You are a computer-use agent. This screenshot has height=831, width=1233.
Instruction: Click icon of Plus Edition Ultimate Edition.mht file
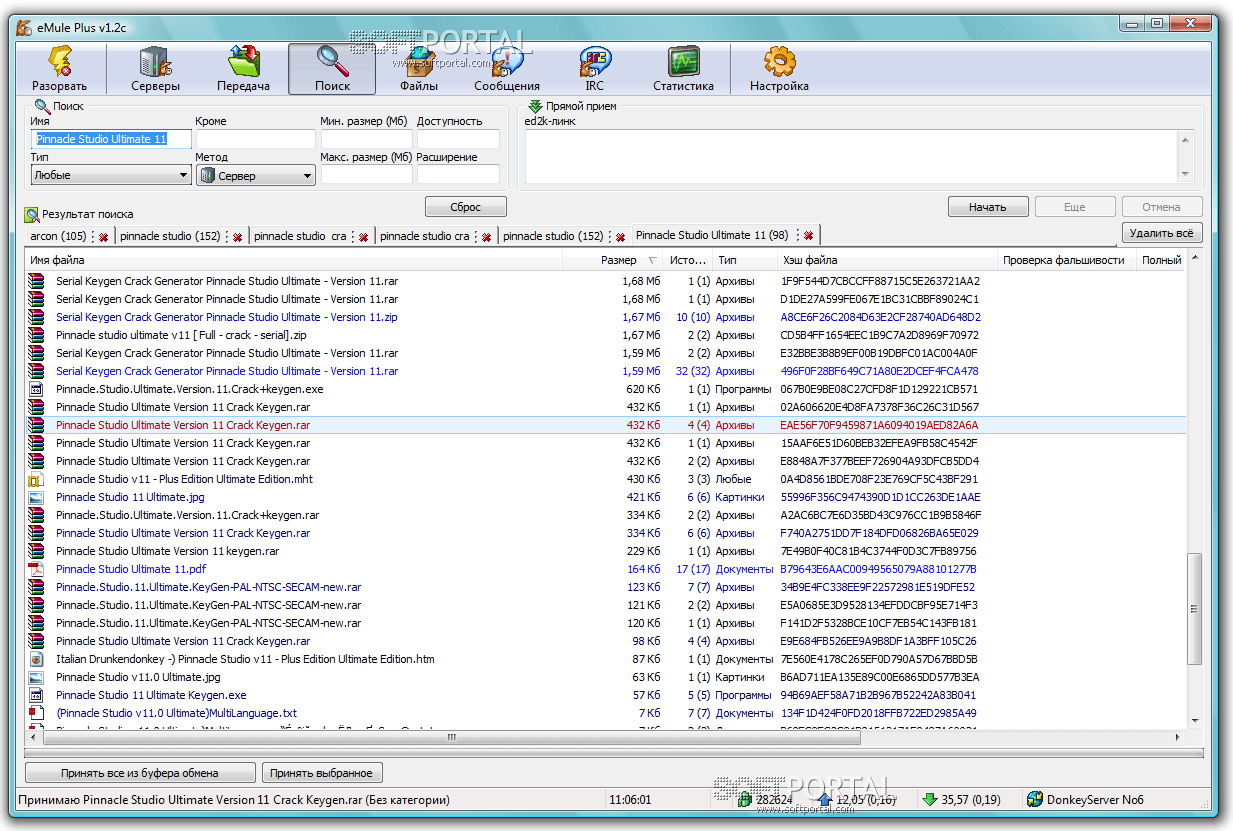coord(37,479)
